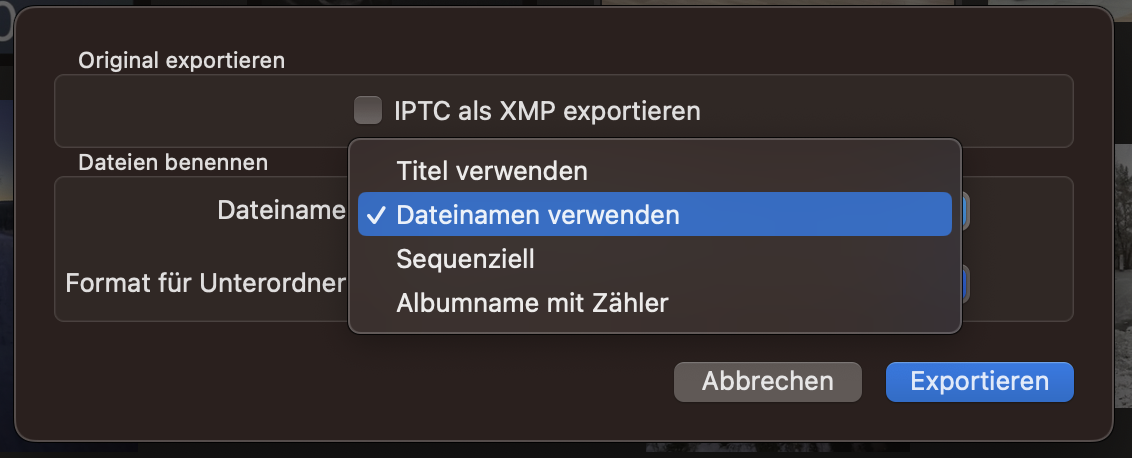Click the "Dateien benennen" section heading

tap(172, 161)
